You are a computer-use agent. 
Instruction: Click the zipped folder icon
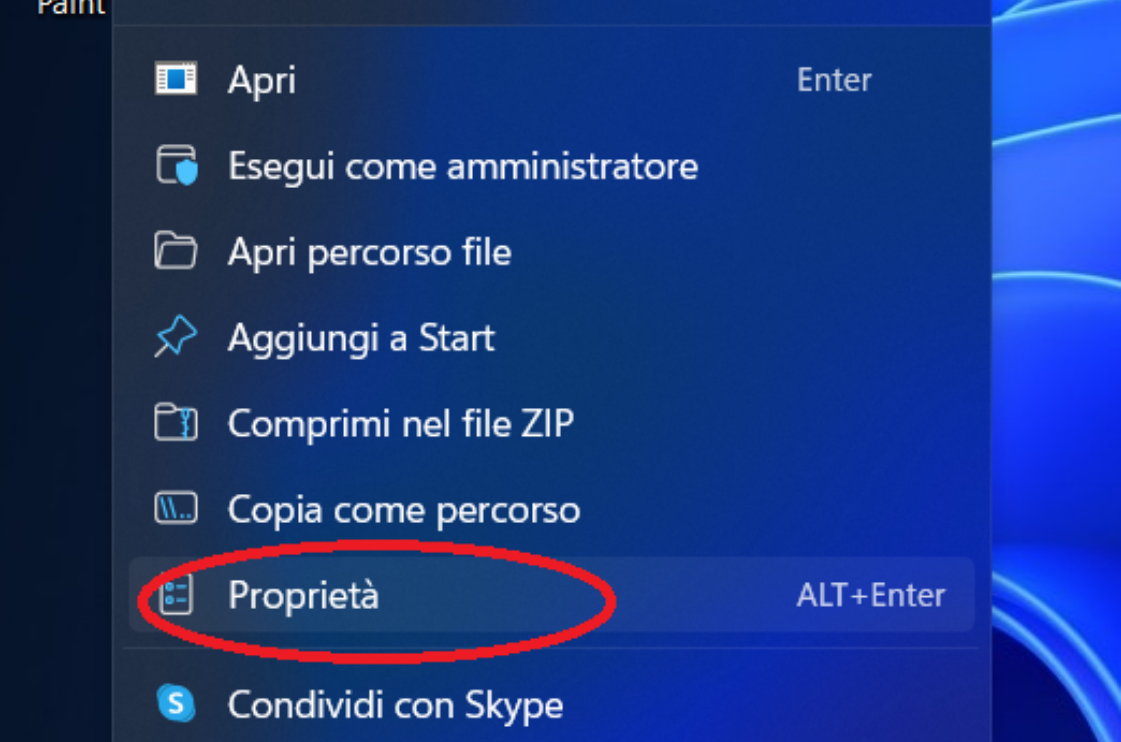point(176,424)
